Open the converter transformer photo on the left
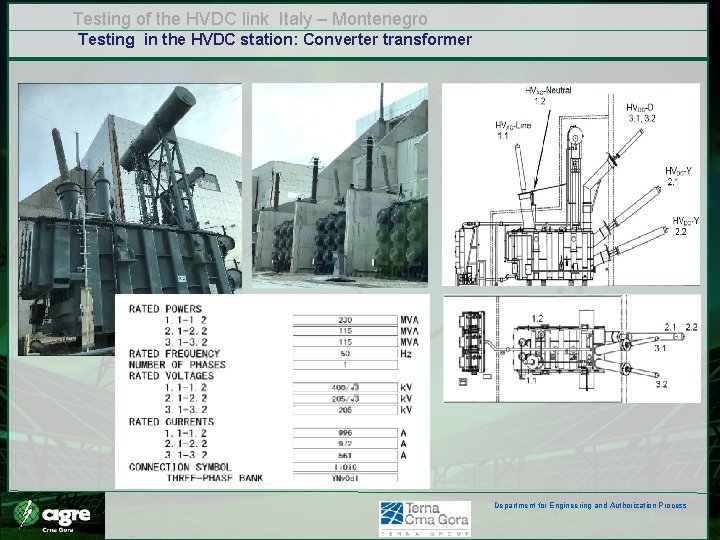Image resolution: width=720 pixels, height=540 pixels. (x=130, y=219)
